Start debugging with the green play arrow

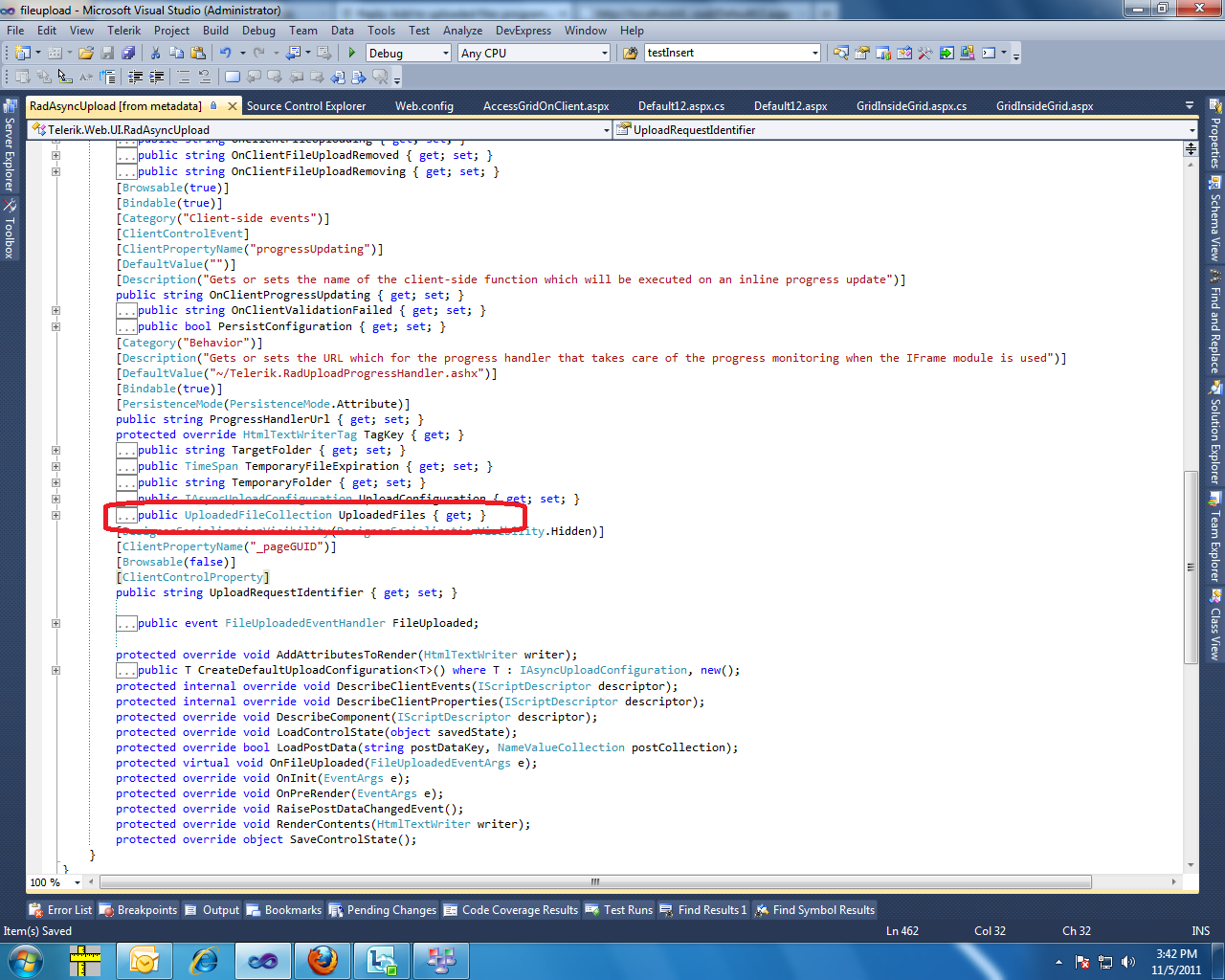click(x=352, y=53)
